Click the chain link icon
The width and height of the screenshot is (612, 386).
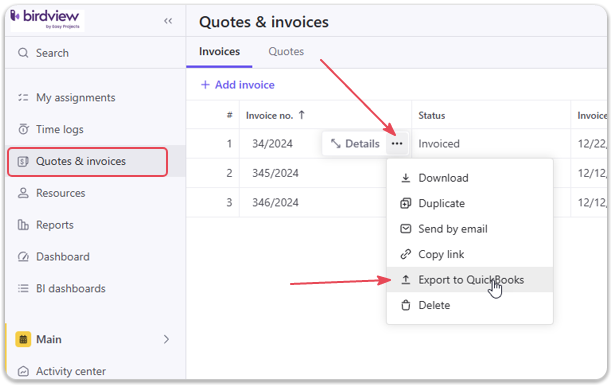pos(406,254)
